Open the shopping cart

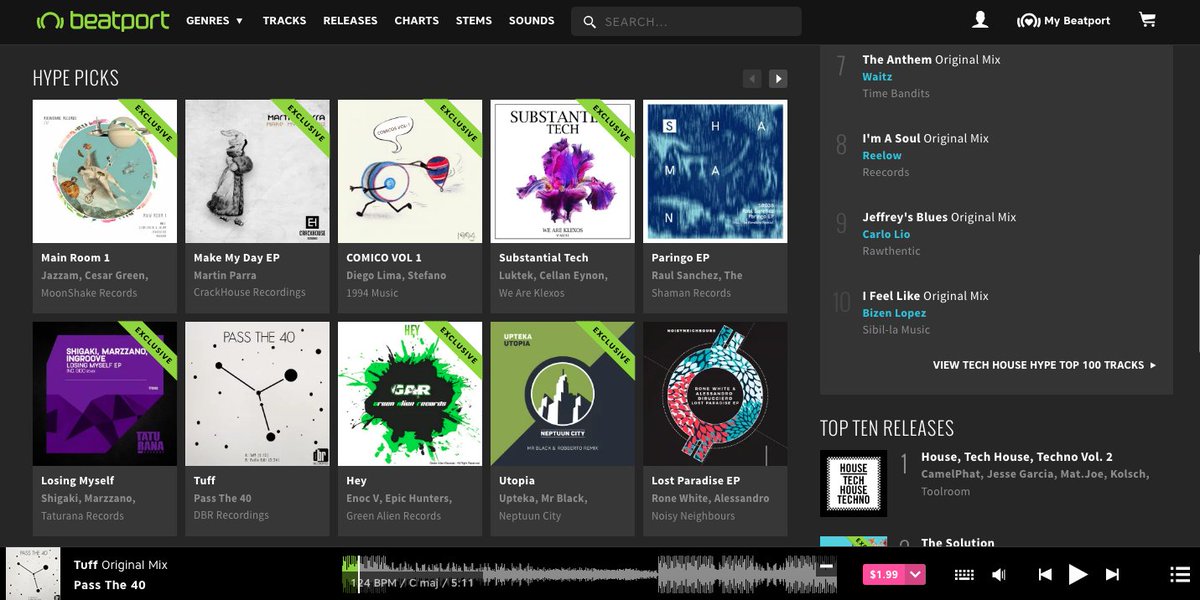tap(1147, 20)
